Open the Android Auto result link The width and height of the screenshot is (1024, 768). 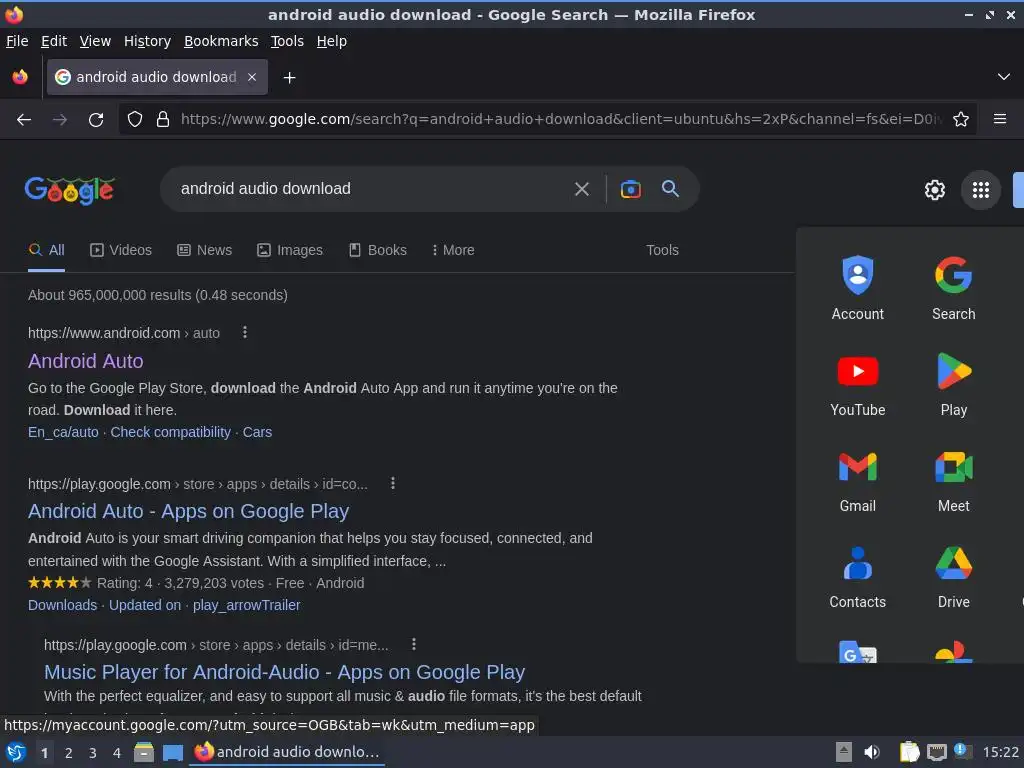pyautogui.click(x=86, y=361)
